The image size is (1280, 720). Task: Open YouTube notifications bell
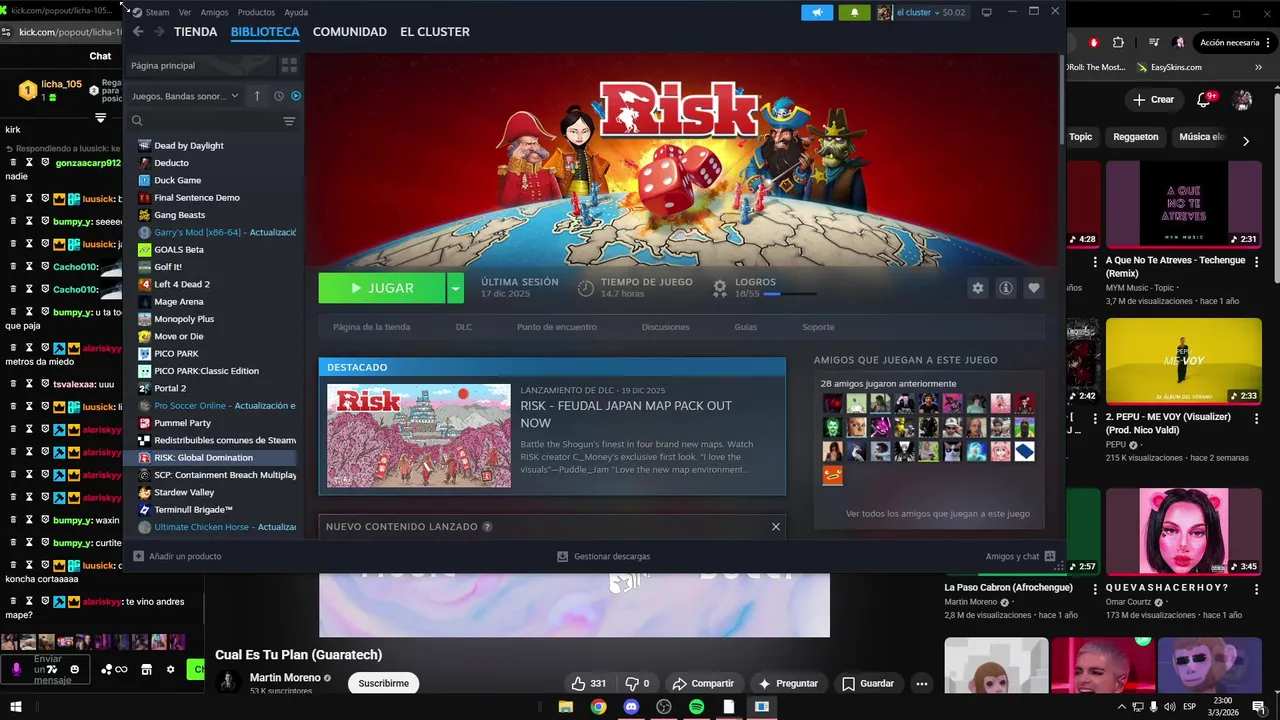coord(1204,100)
